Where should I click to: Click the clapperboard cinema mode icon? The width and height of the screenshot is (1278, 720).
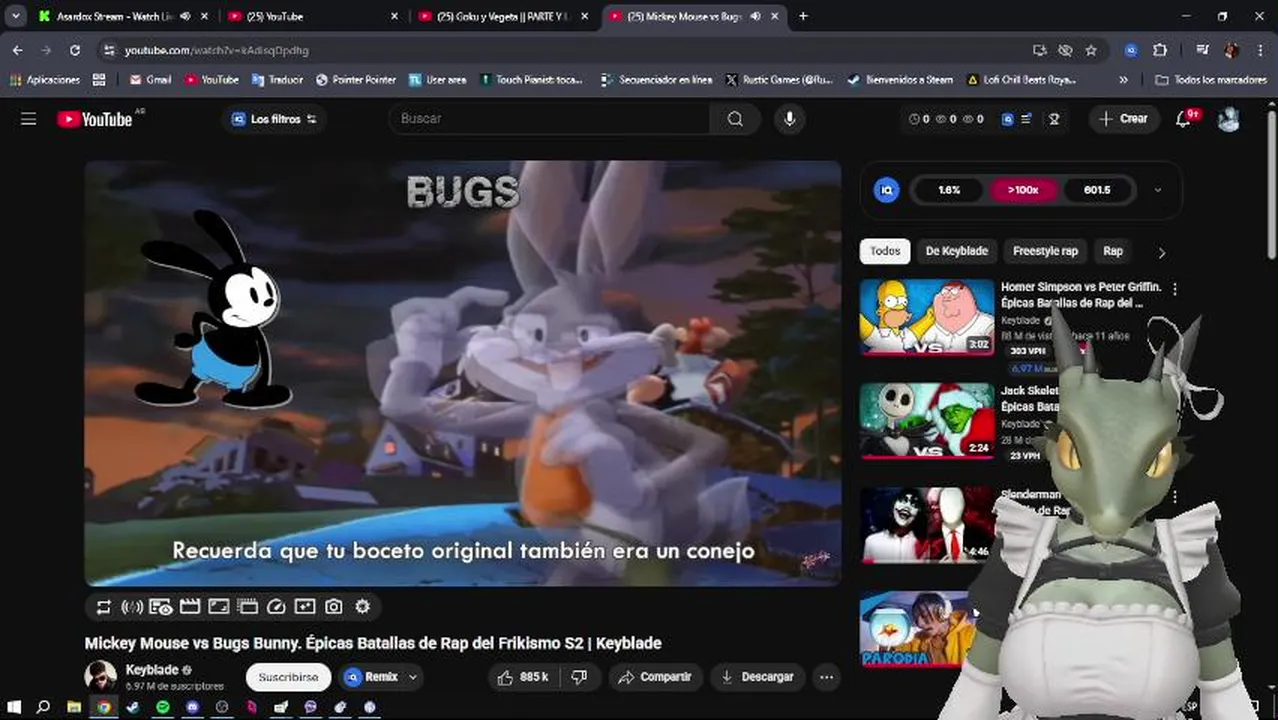190,607
